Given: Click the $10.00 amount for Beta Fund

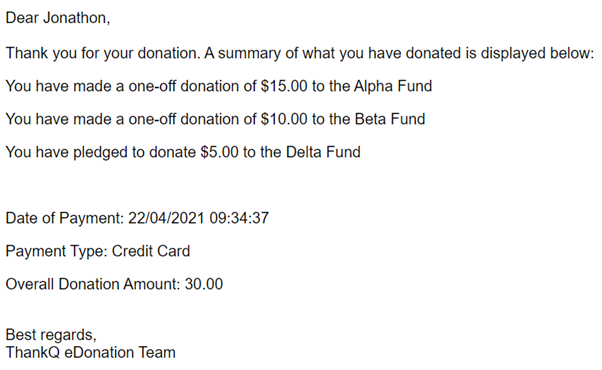Looking at the screenshot, I should 284,119.
